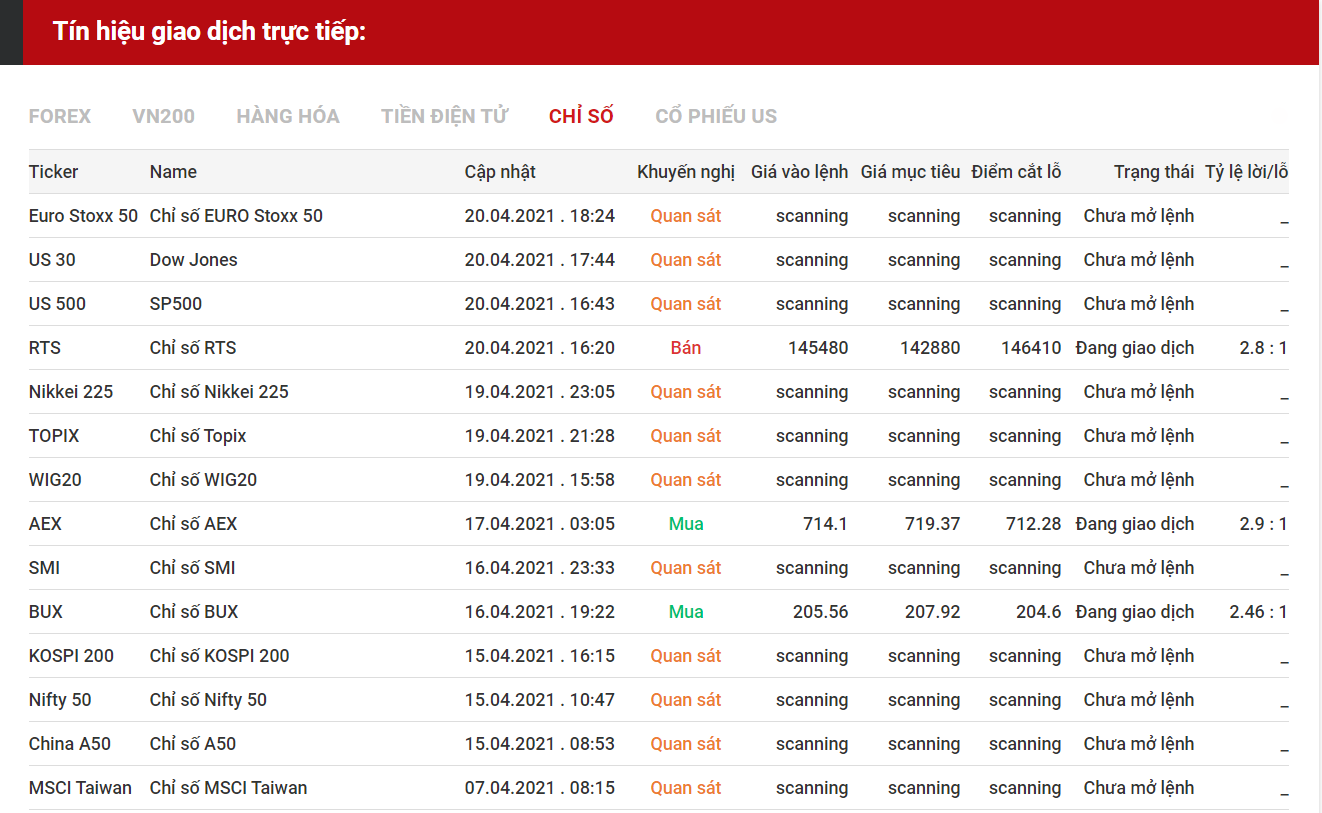Click the 2.8 : 1 ratio for RTS

(1263, 348)
